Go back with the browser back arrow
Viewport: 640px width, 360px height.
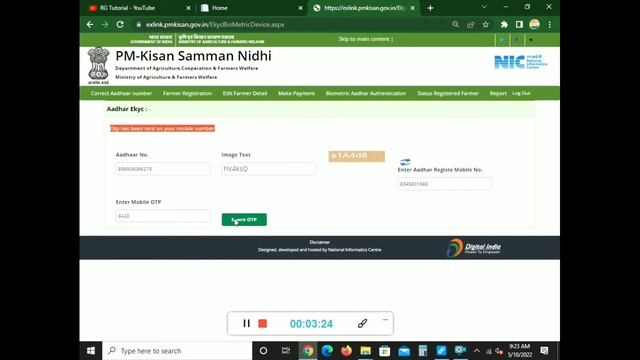click(90, 24)
